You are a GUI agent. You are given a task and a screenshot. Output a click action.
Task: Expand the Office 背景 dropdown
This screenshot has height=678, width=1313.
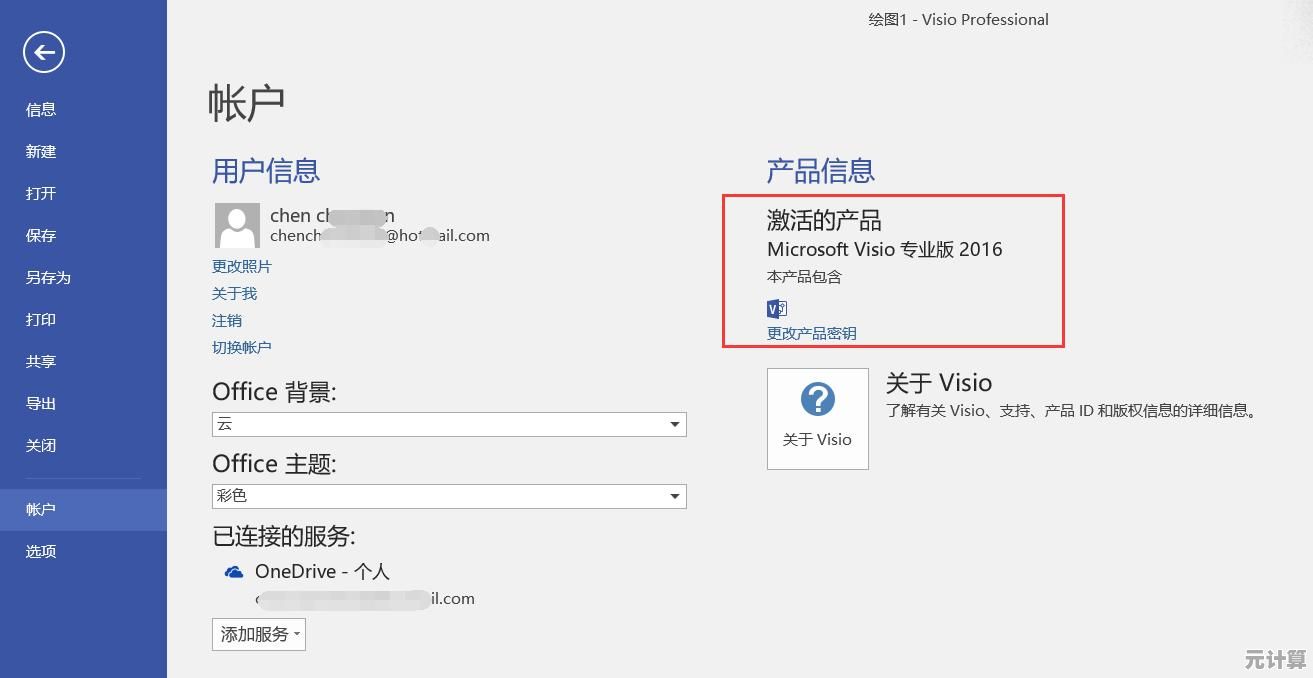(675, 425)
